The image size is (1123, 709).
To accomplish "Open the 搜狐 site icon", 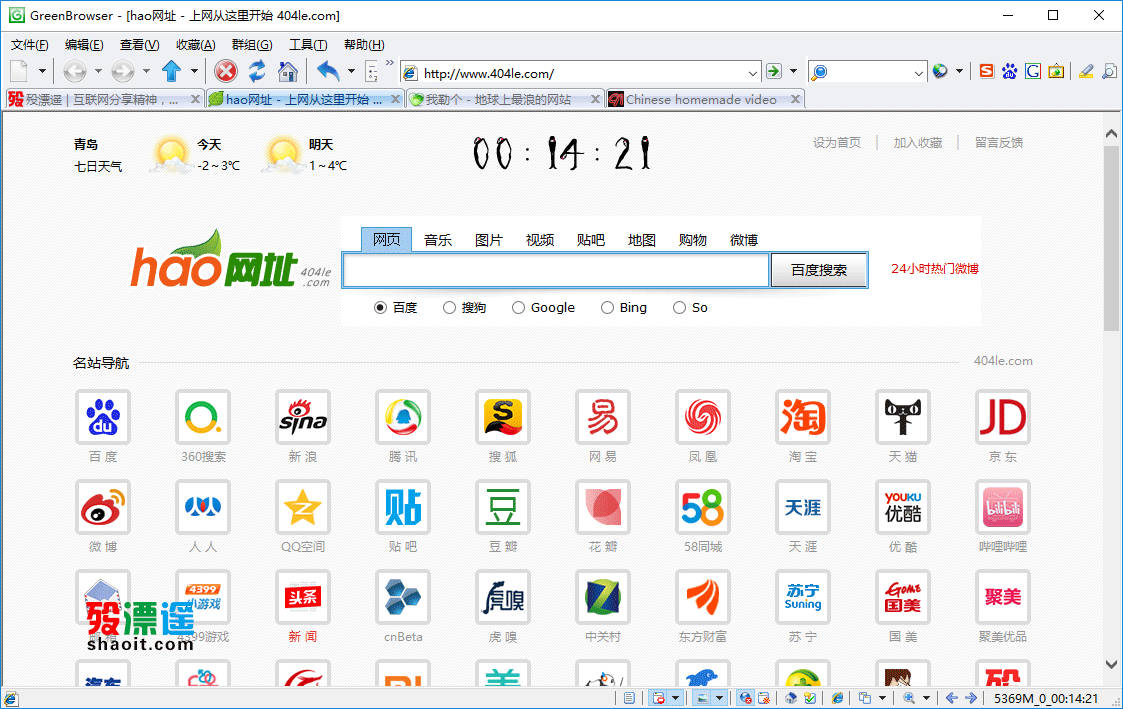I will coord(503,417).
